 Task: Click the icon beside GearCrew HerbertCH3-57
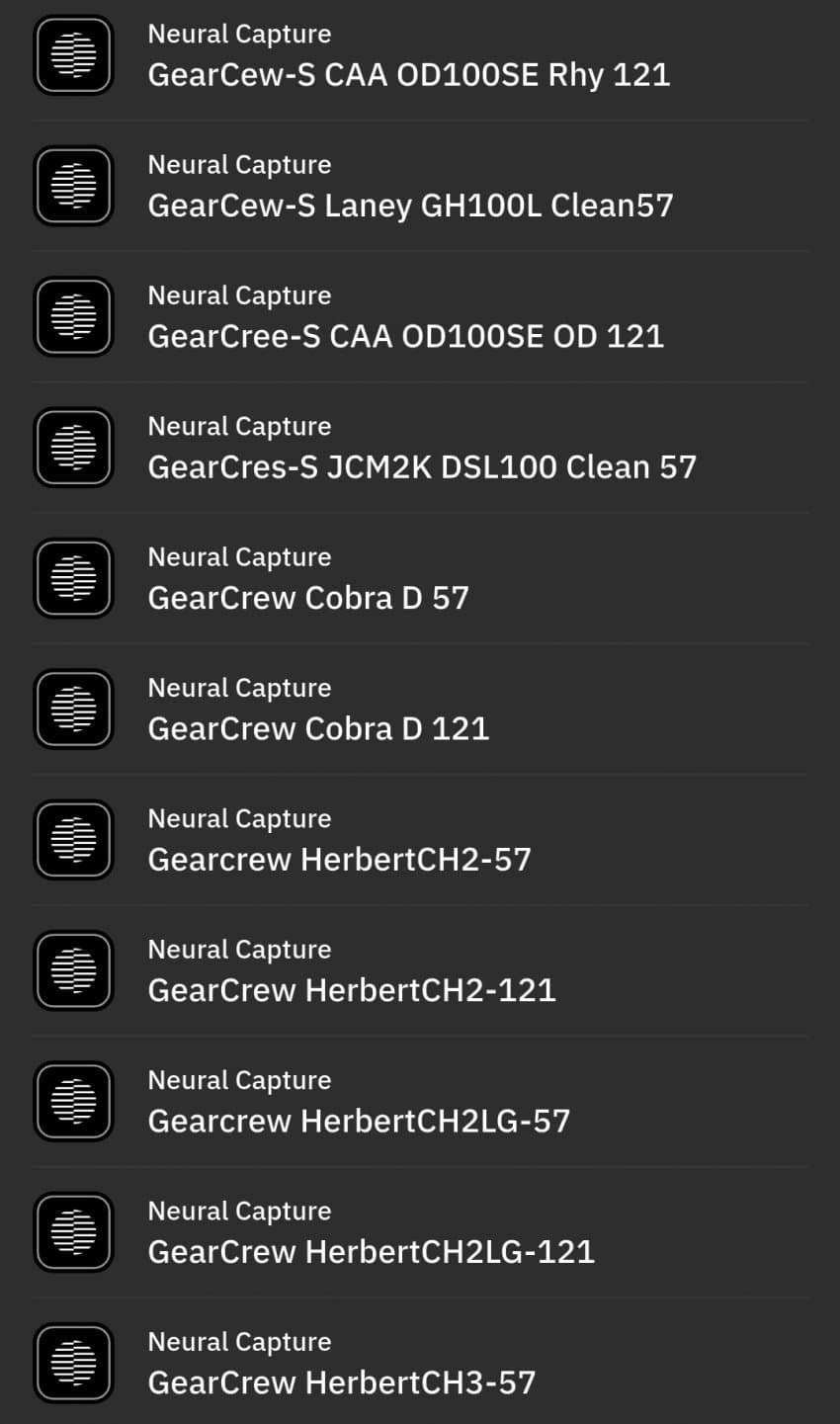coord(74,1363)
